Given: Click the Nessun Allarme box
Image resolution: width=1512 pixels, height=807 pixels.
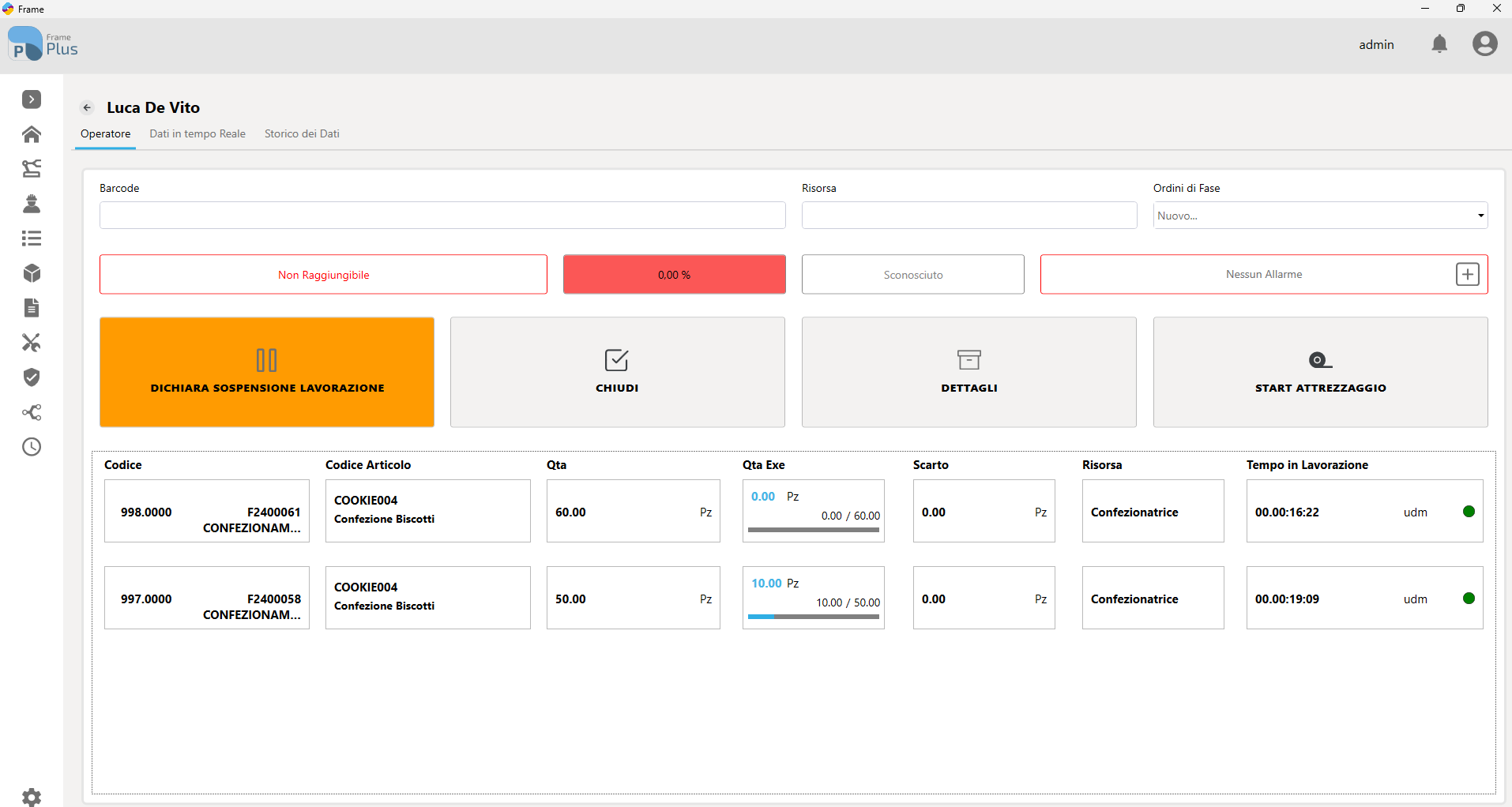Looking at the screenshot, I should (x=1263, y=274).
